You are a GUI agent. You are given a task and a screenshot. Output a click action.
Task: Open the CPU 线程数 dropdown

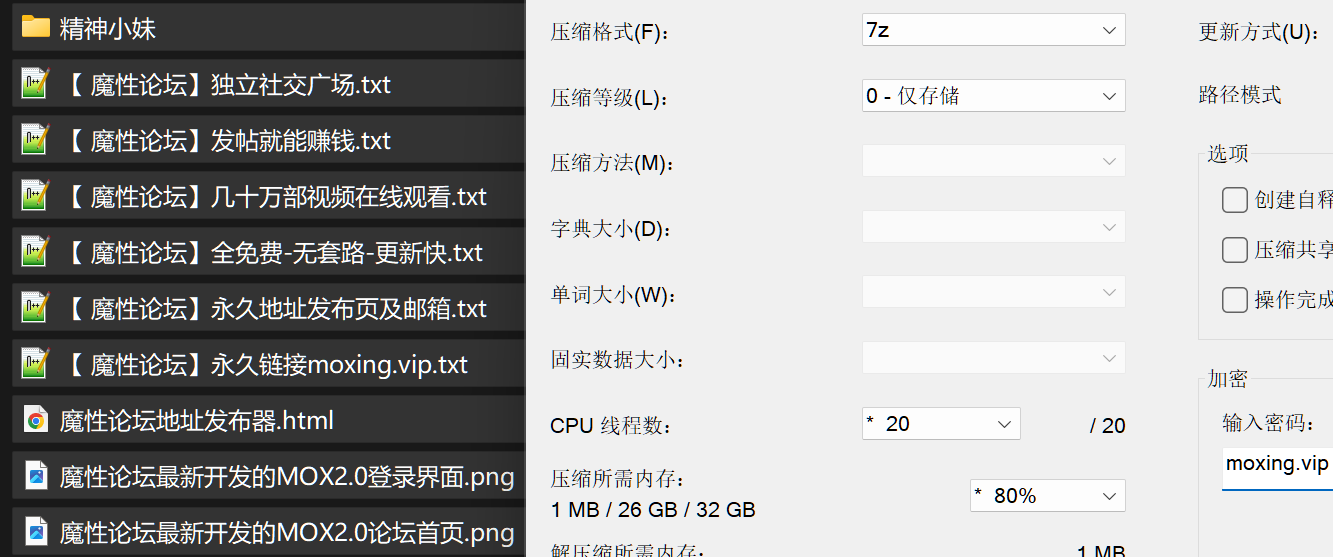pyautogui.click(x=941, y=424)
